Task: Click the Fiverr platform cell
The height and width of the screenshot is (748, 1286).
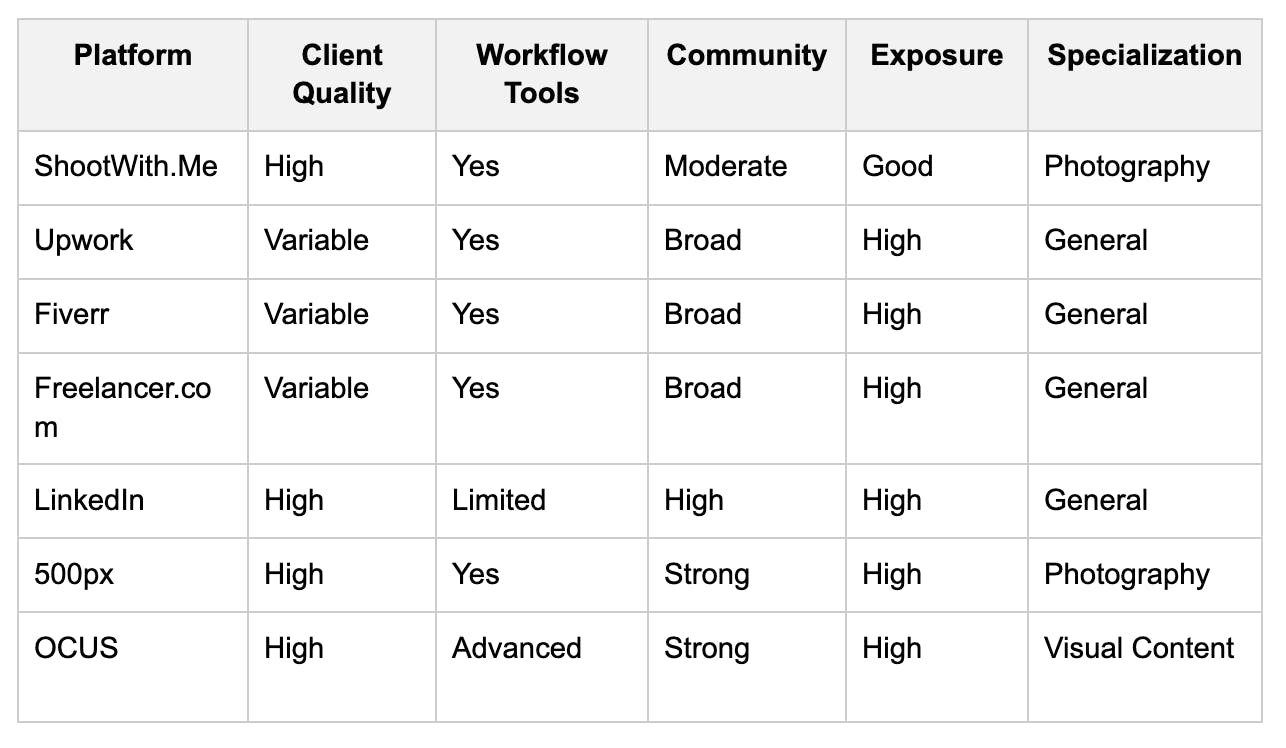Action: [x=72, y=314]
